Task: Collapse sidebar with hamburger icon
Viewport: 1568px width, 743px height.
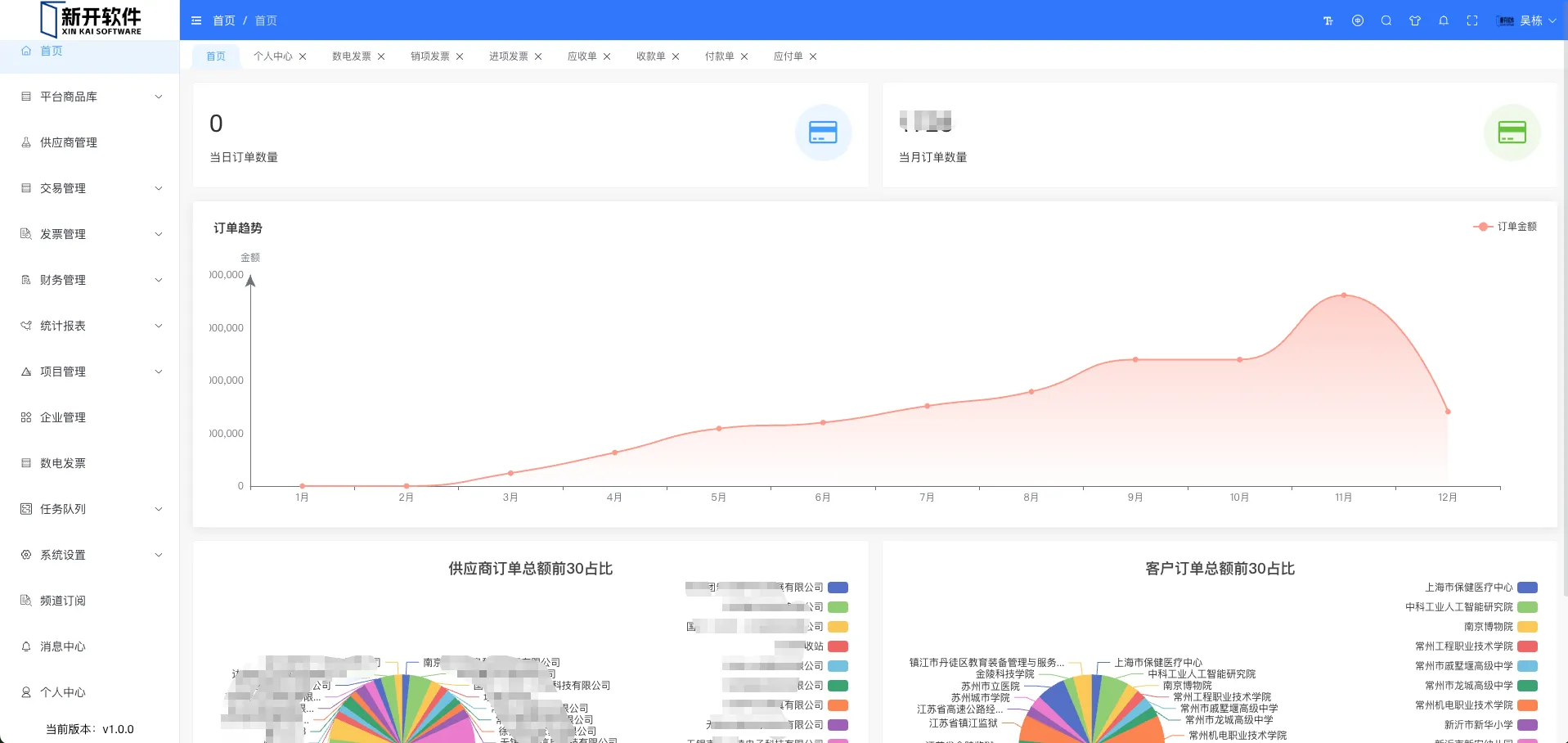Action: point(196,20)
